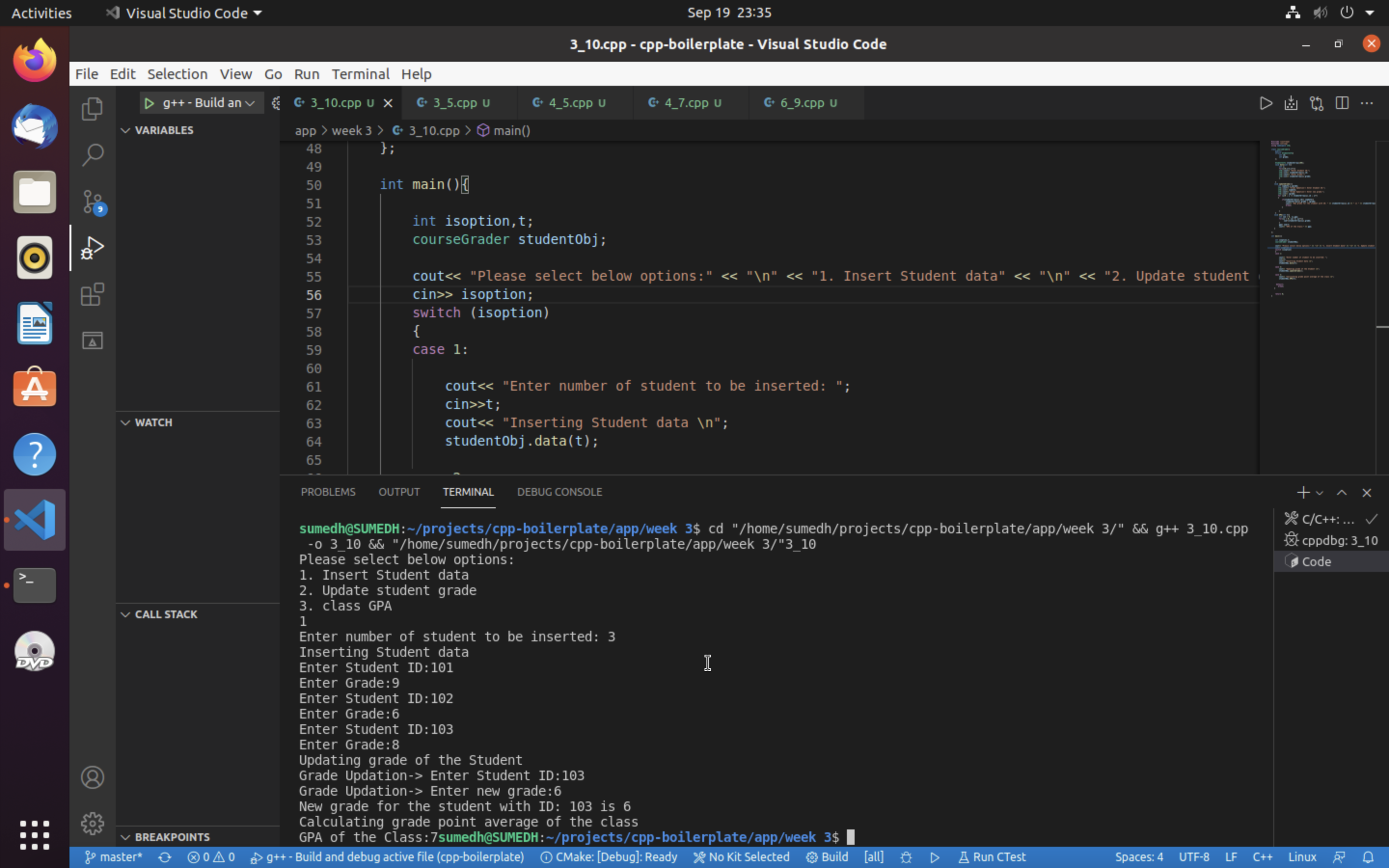Image resolution: width=1389 pixels, height=868 pixels.
Task: Open Firefox from the Ubuntu dock
Action: click(x=34, y=60)
